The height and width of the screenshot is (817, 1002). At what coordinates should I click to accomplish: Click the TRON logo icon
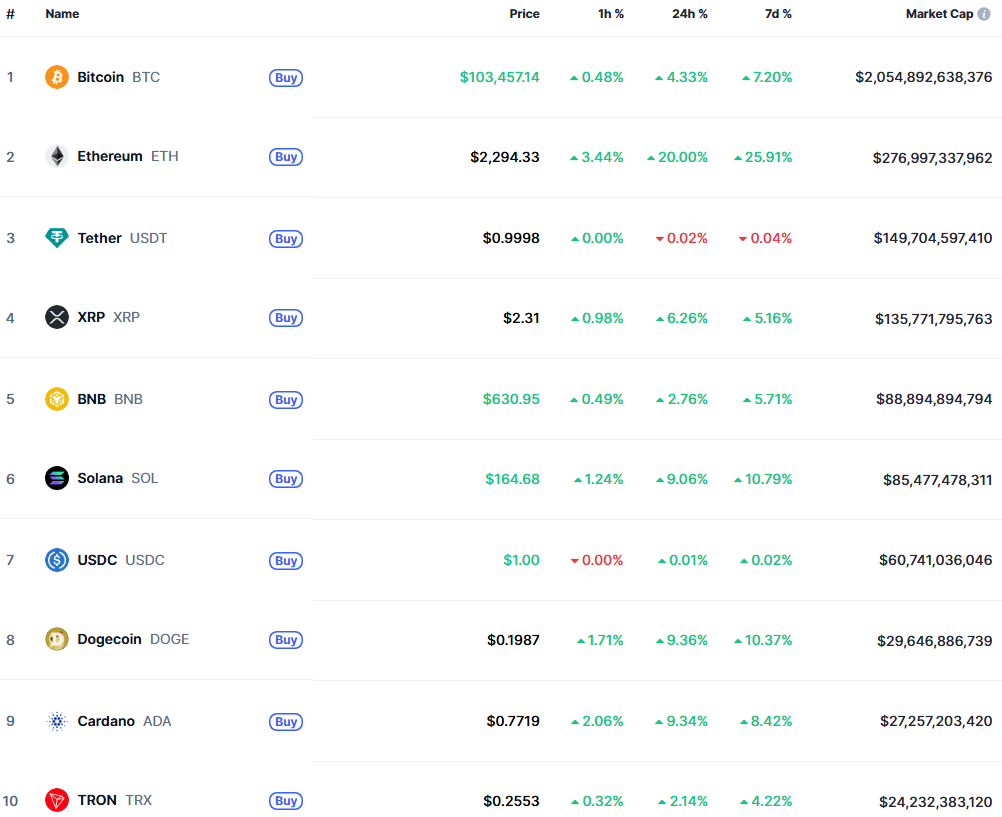pos(57,800)
